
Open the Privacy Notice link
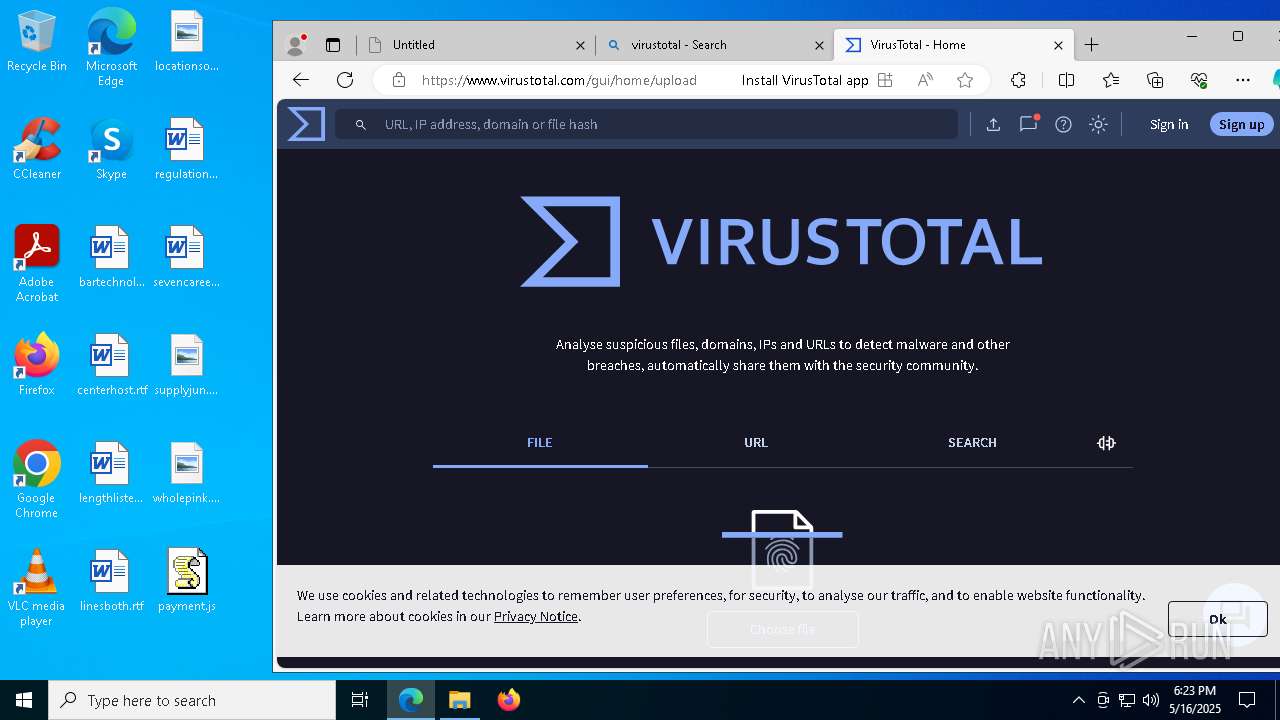(x=536, y=616)
